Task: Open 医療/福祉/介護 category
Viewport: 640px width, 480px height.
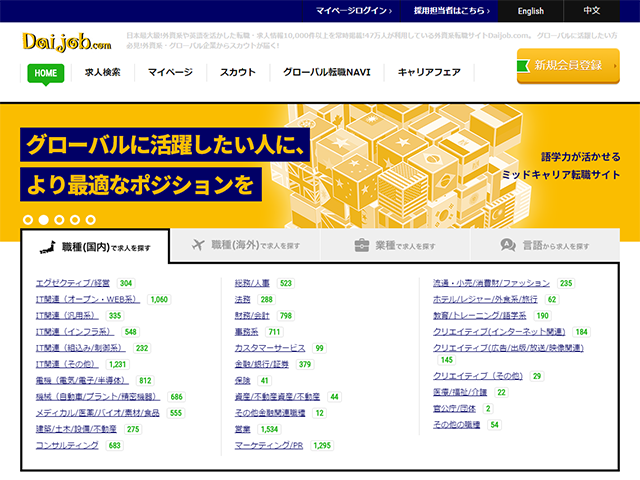Action: pos(460,392)
